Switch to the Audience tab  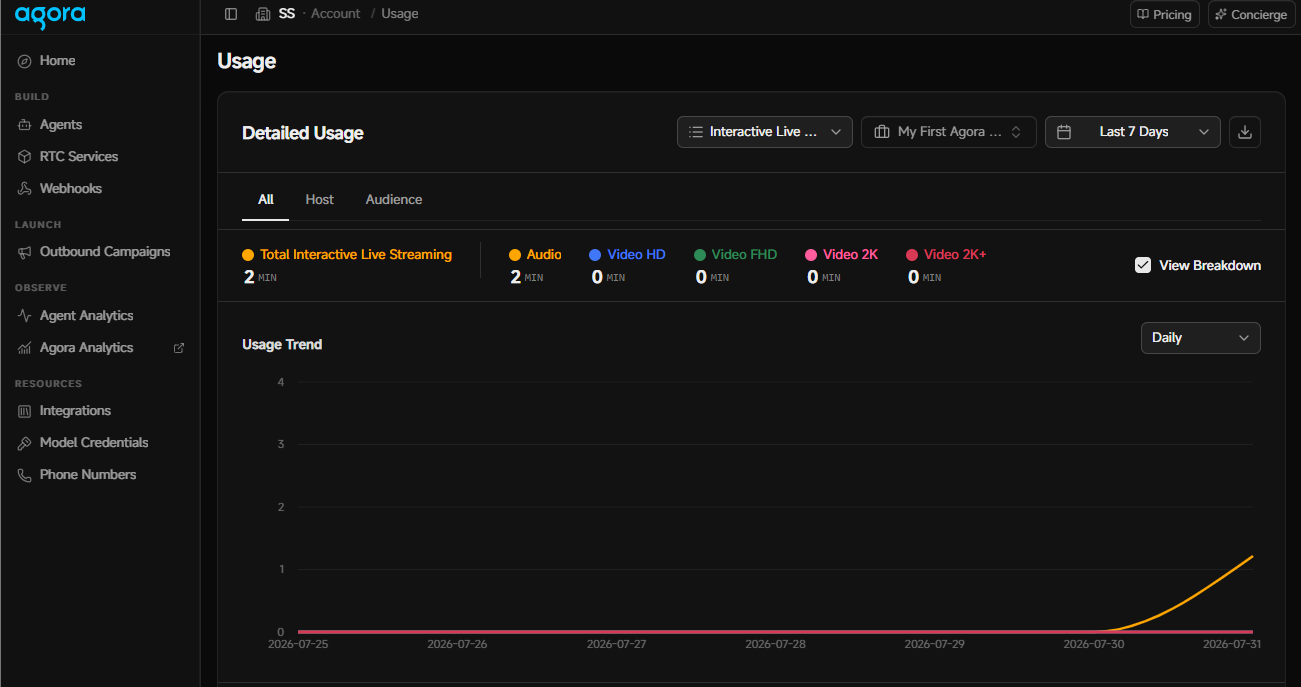pyautogui.click(x=394, y=200)
